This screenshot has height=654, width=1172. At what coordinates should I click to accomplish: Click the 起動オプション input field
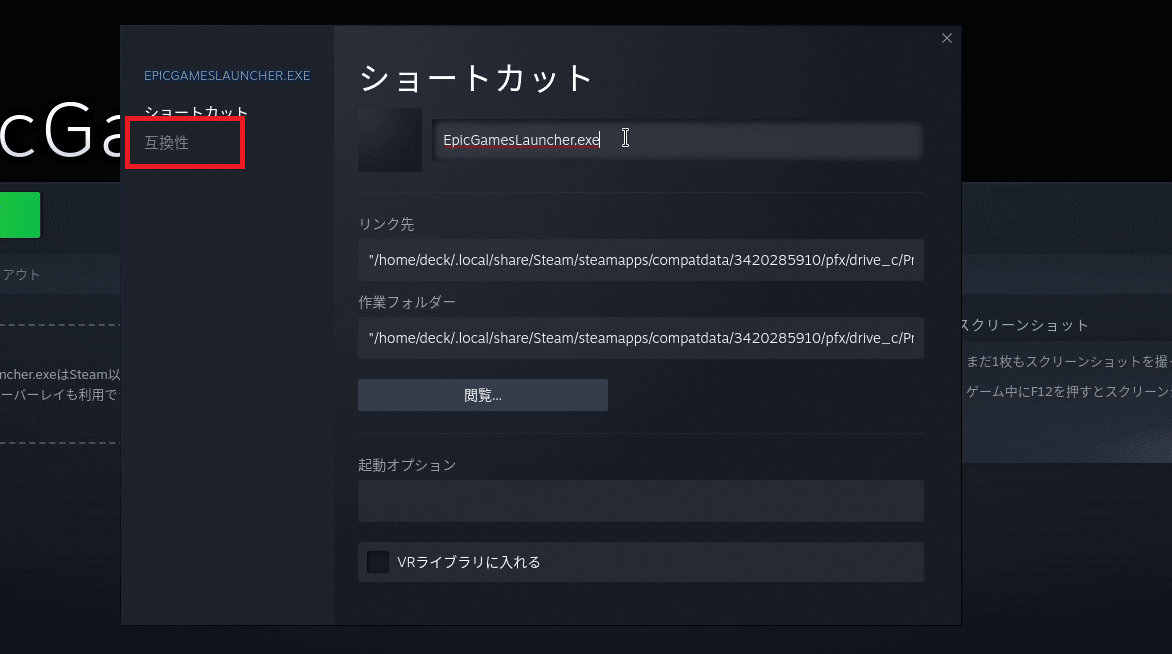click(641, 501)
